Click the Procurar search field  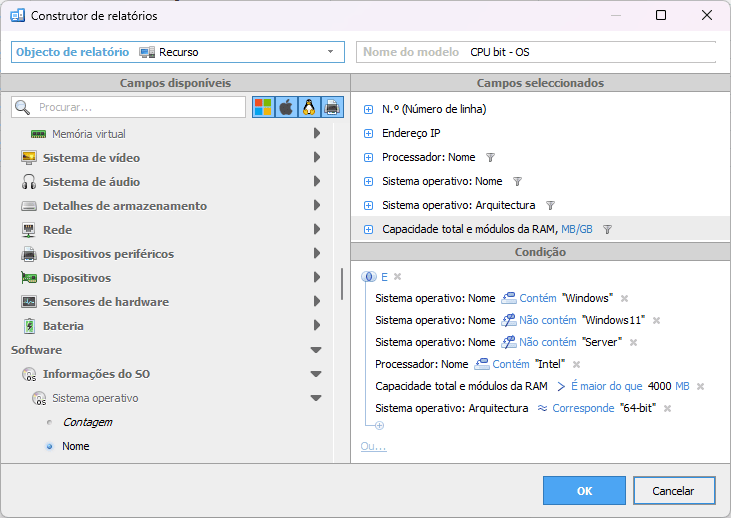[140, 107]
